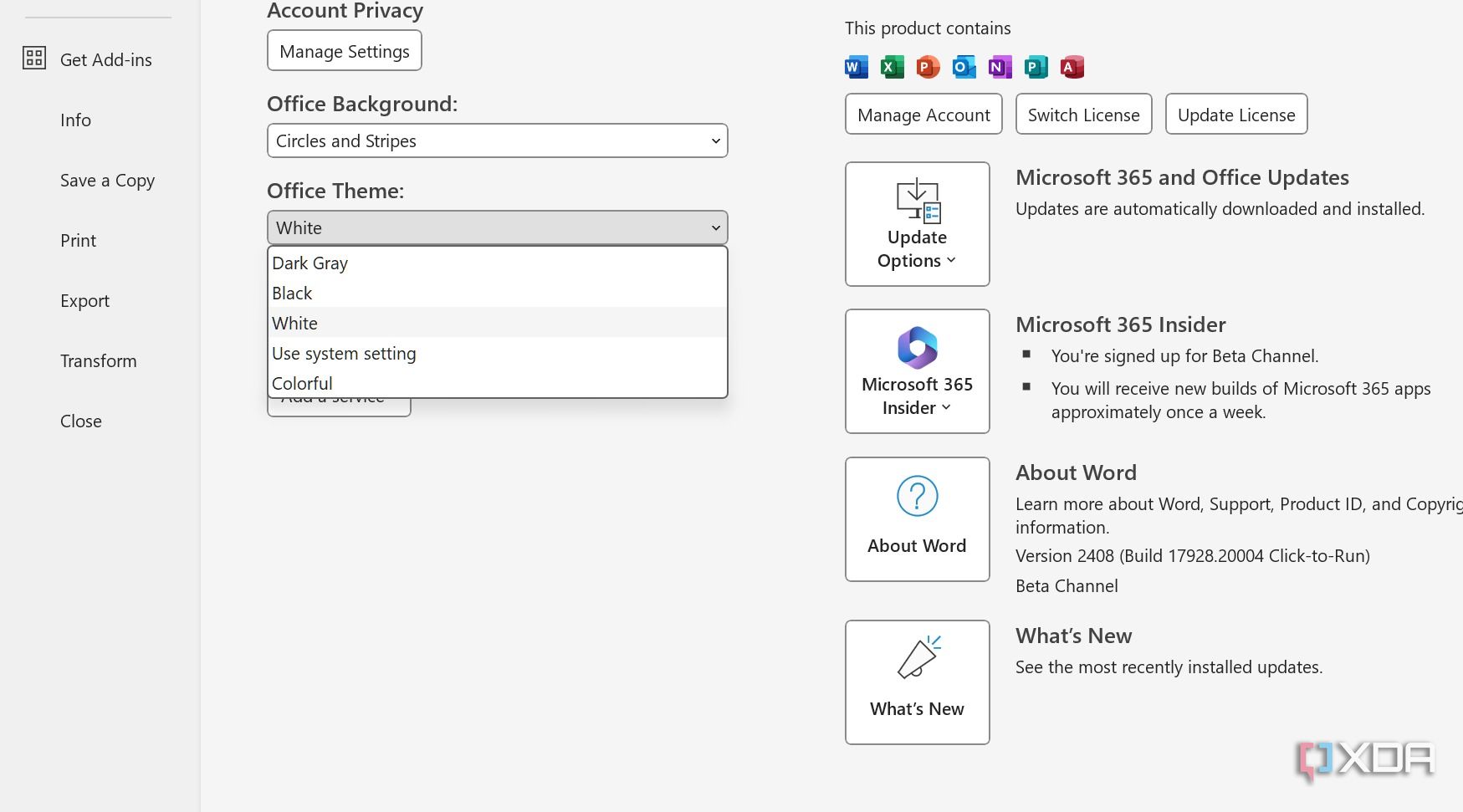Open Get Add-ins in sidebar
The image size is (1463, 812).
106,60
